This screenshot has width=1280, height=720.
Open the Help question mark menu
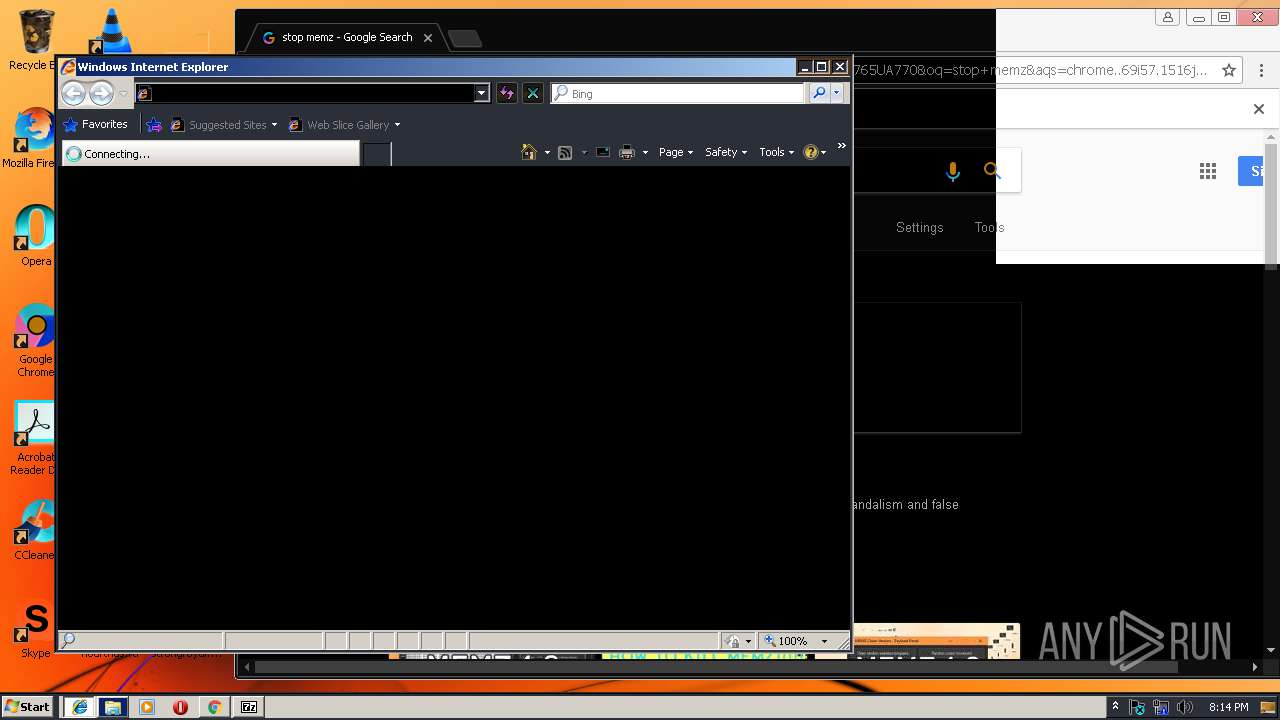tap(815, 152)
